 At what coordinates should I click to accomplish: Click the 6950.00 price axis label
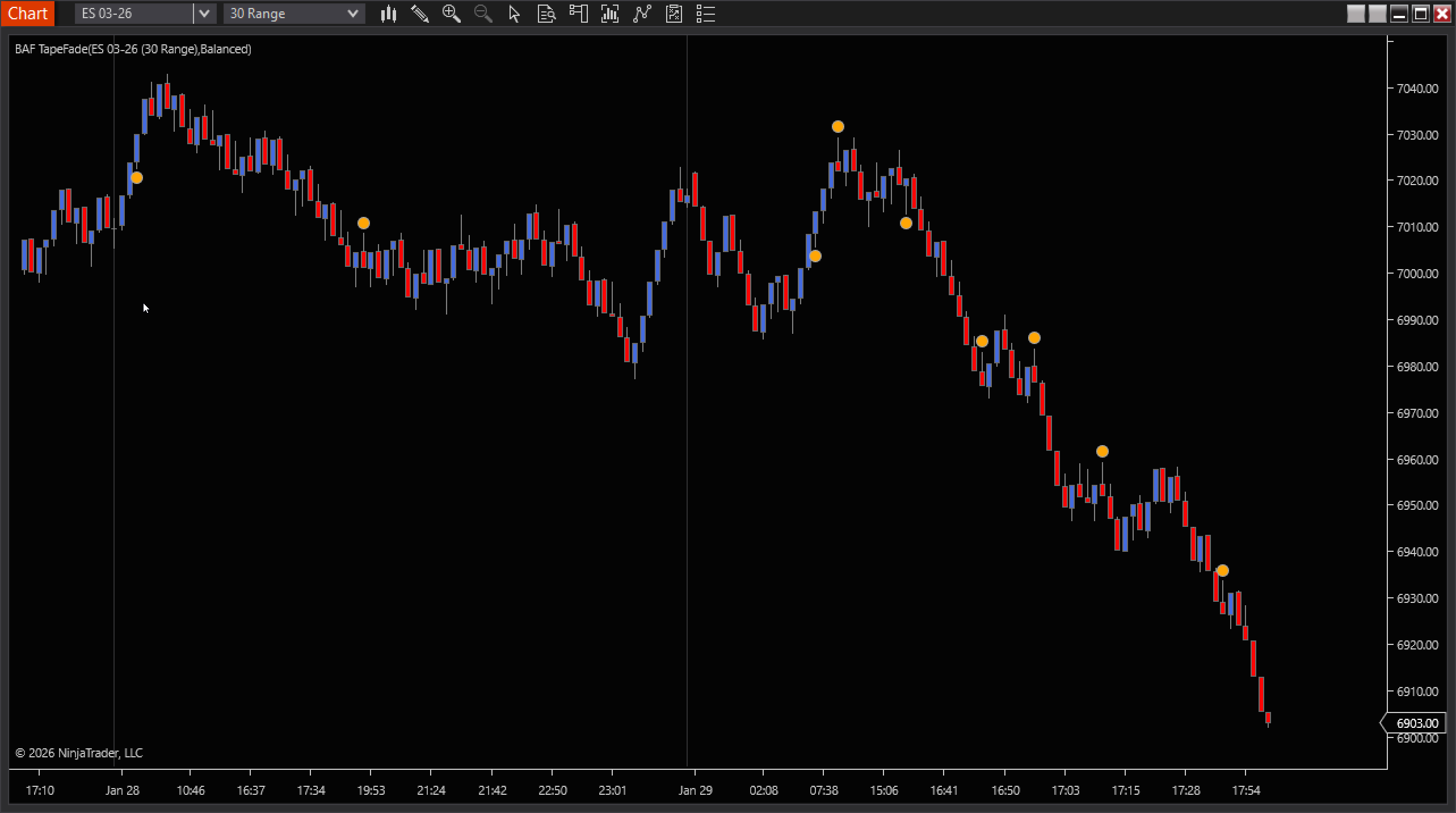(1417, 505)
